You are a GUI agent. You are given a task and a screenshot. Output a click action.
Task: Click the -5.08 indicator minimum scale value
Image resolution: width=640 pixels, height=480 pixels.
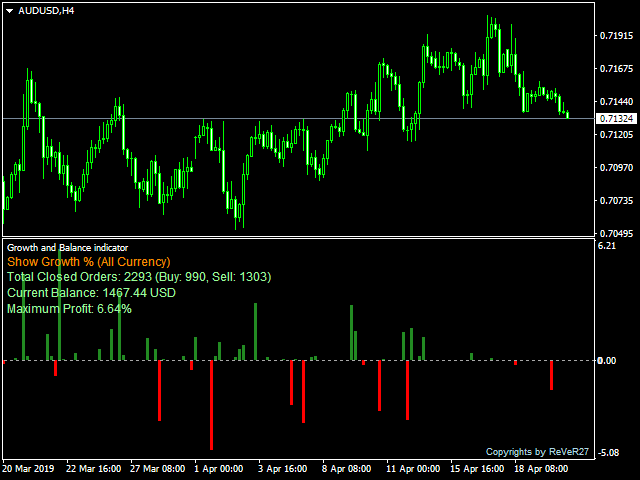coord(608,453)
